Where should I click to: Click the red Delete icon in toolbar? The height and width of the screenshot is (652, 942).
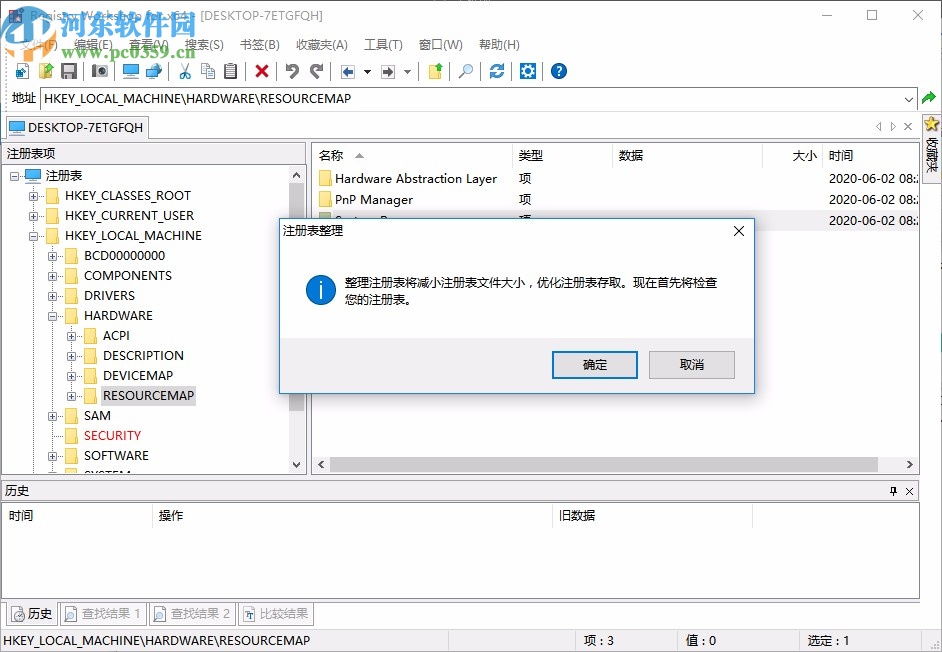261,71
